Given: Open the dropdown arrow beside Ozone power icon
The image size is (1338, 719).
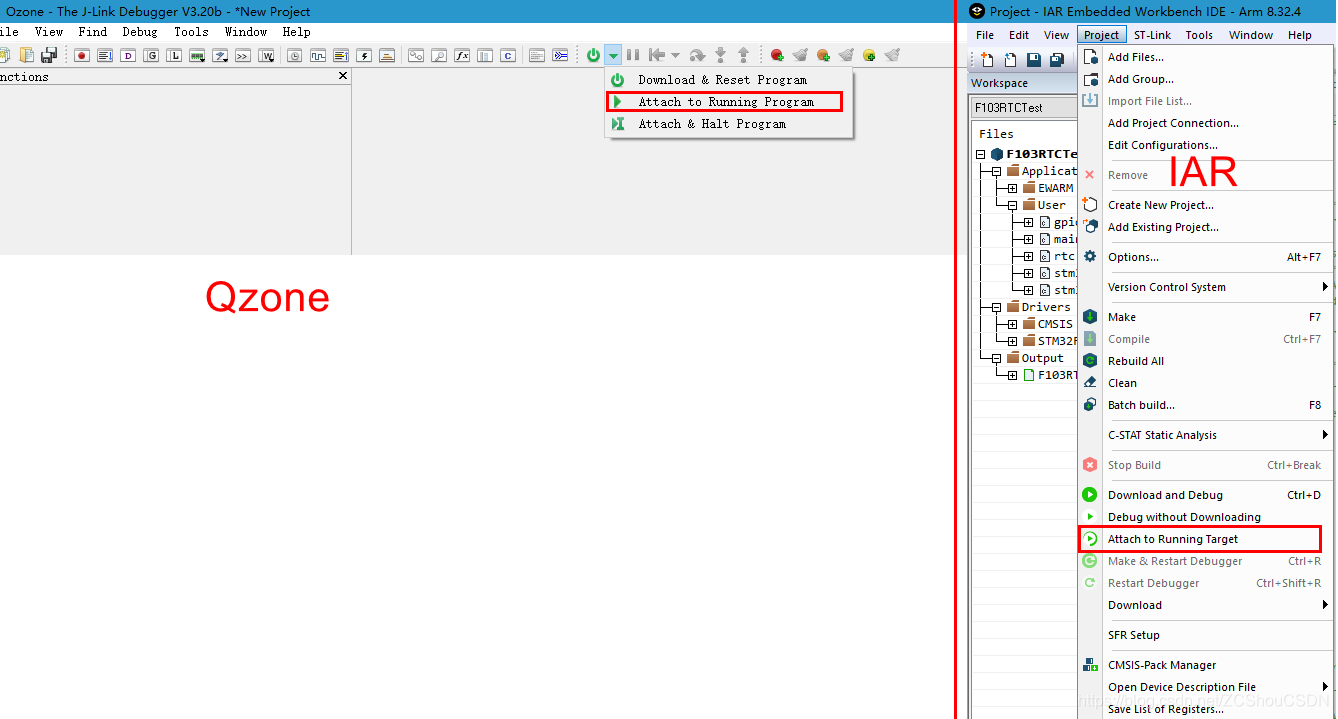Looking at the screenshot, I should click(614, 55).
